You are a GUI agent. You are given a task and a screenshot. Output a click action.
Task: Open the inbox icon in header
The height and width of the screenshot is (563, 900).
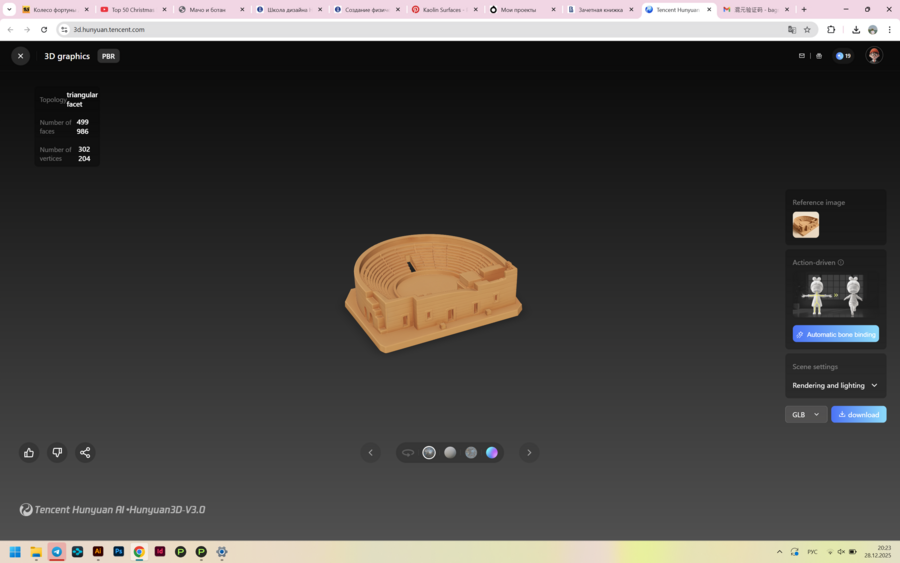[802, 56]
